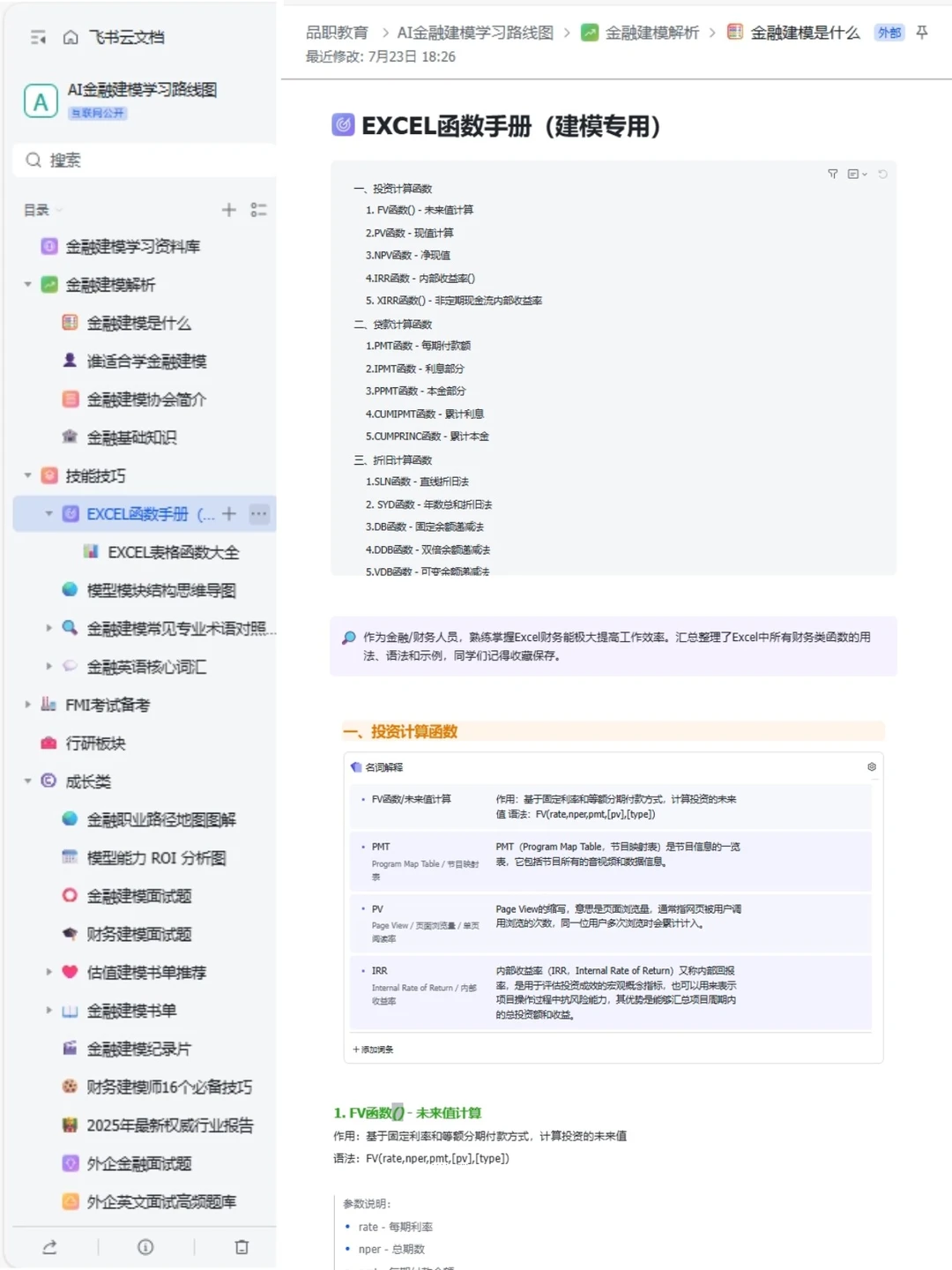Jump to 1.PMT函数 - 每期付款额 entry

pyautogui.click(x=418, y=346)
